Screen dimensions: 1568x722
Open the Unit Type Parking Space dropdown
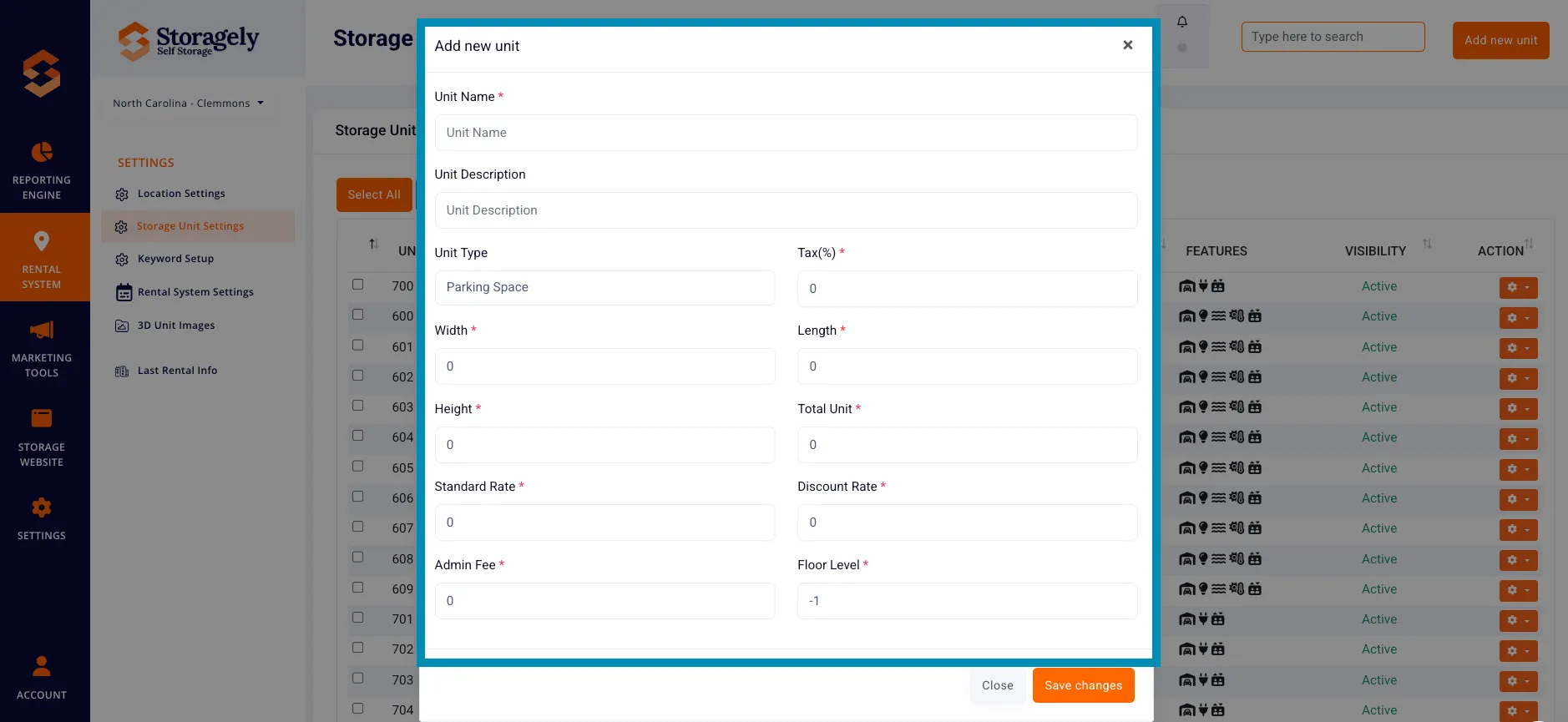point(604,287)
